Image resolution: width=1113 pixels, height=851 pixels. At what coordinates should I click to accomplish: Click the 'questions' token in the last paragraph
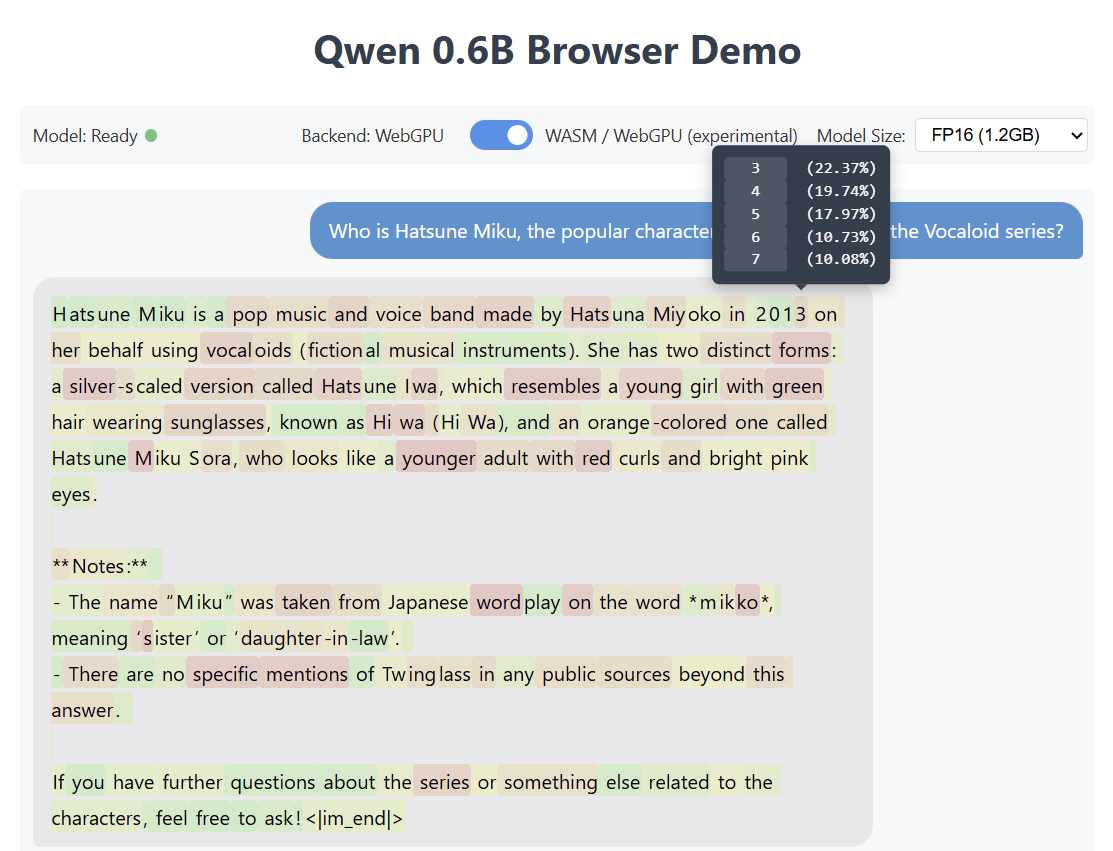pos(273,782)
